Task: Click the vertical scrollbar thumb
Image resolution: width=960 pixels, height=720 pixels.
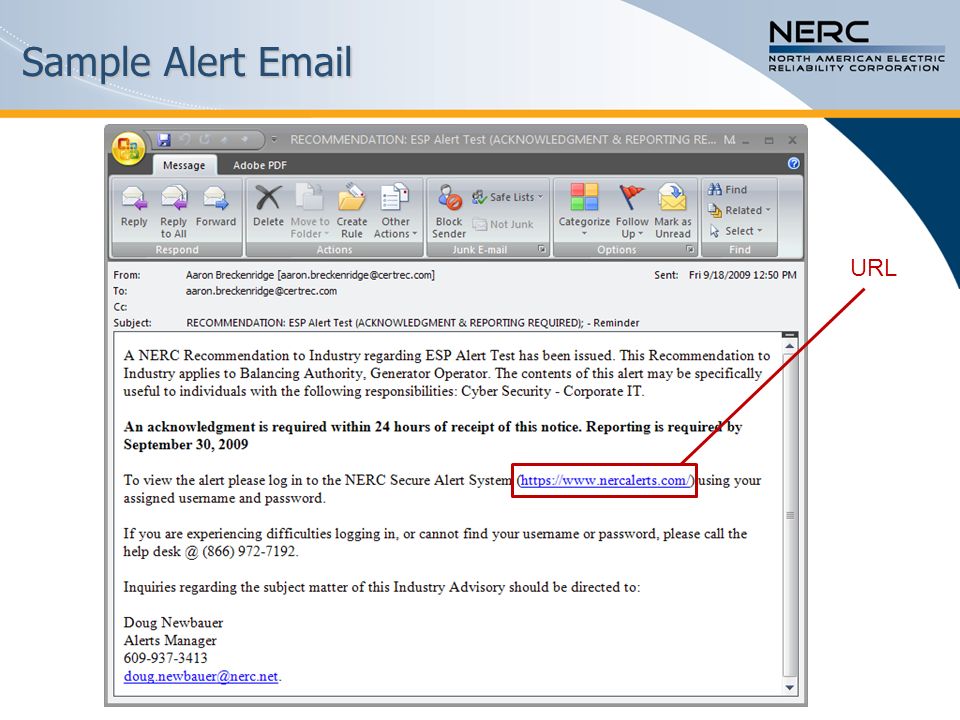Action: click(x=790, y=515)
